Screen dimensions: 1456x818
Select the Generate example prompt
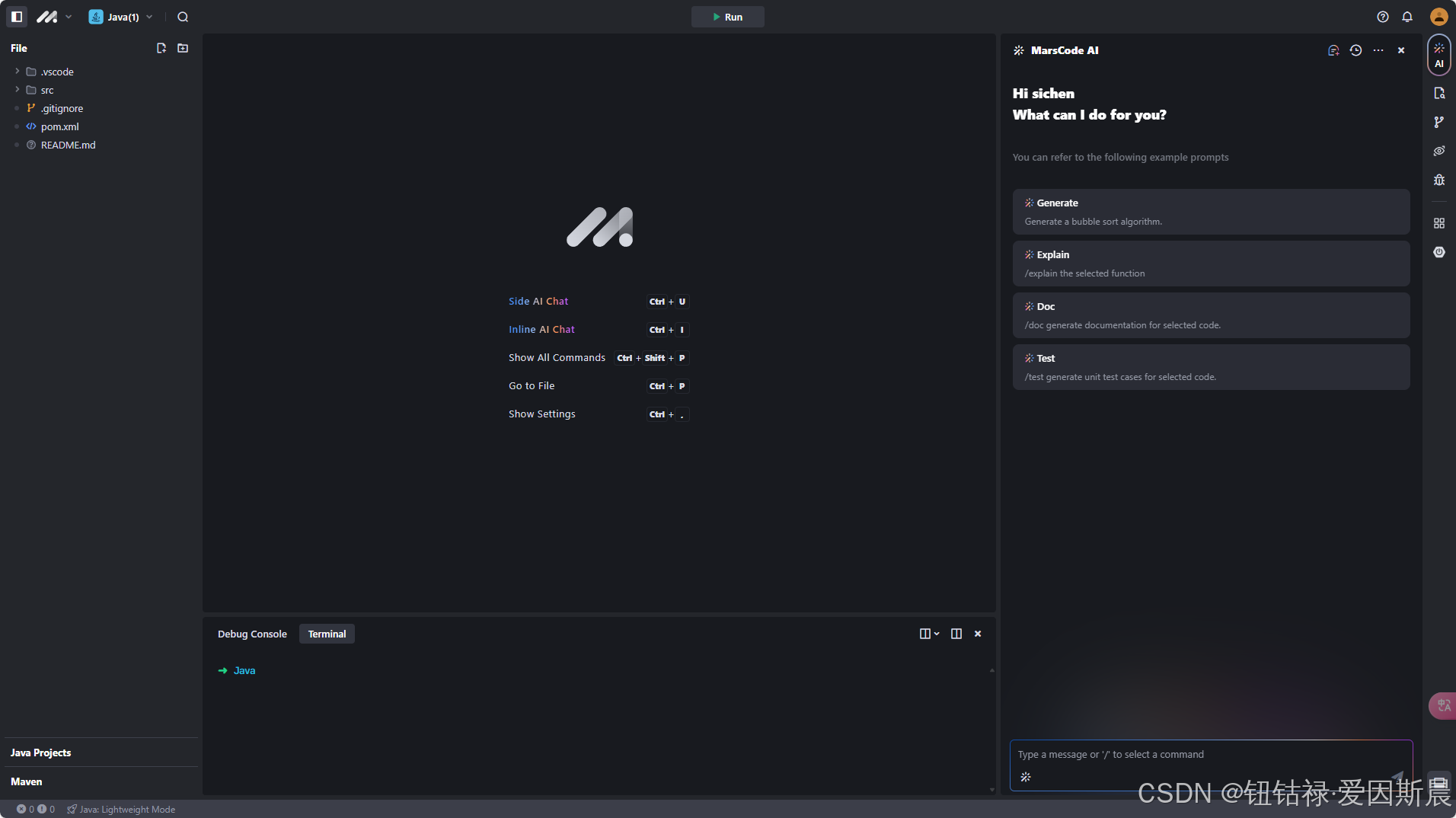click(1211, 212)
